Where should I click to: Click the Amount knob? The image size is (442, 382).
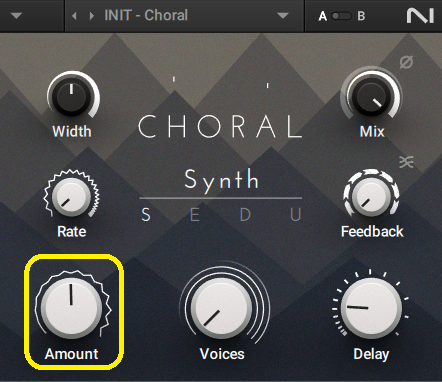coord(71,308)
